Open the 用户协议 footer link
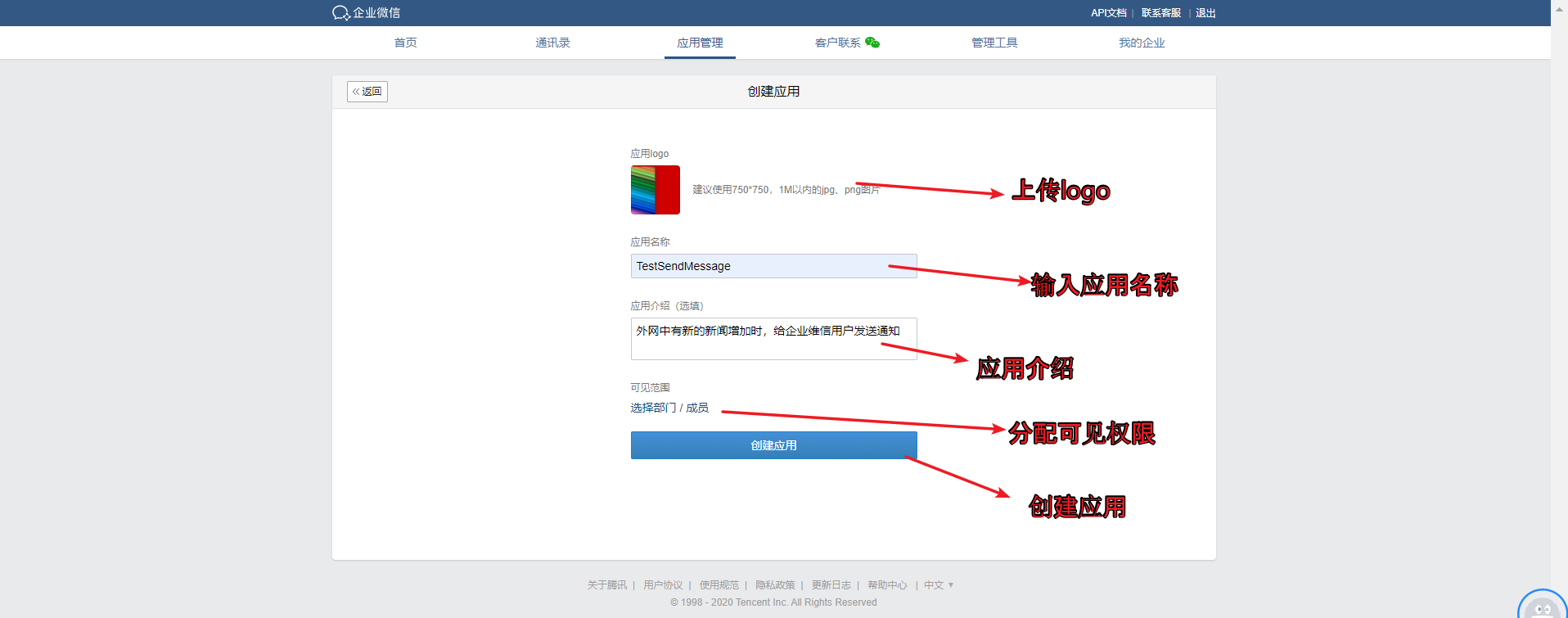Image resolution: width=1568 pixels, height=618 pixels. (x=663, y=585)
